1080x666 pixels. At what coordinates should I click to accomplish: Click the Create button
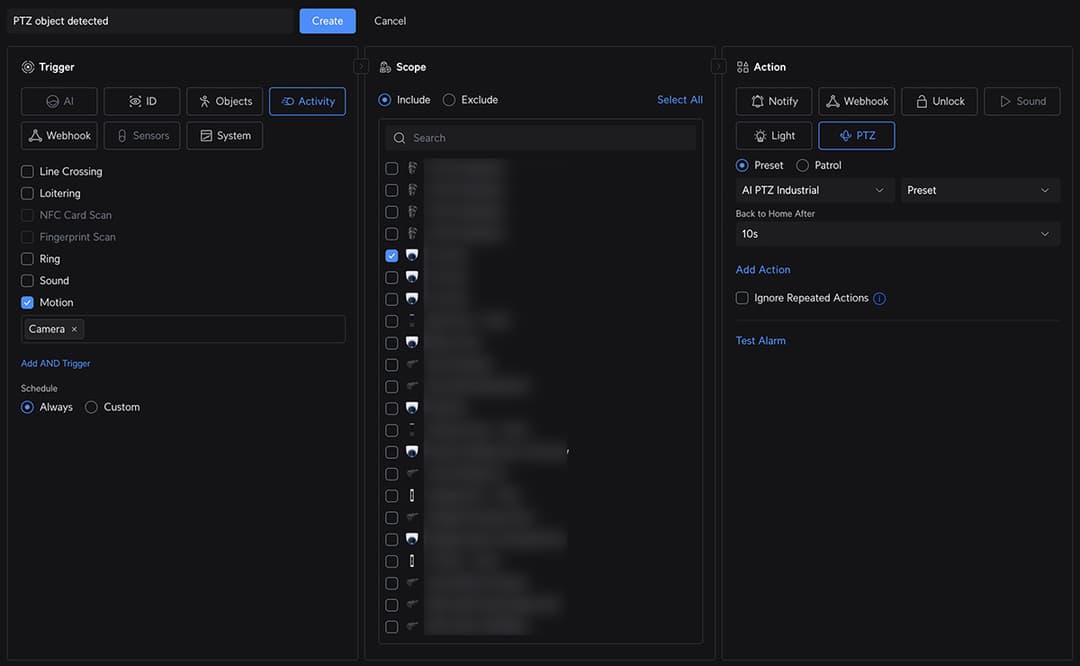pyautogui.click(x=327, y=21)
